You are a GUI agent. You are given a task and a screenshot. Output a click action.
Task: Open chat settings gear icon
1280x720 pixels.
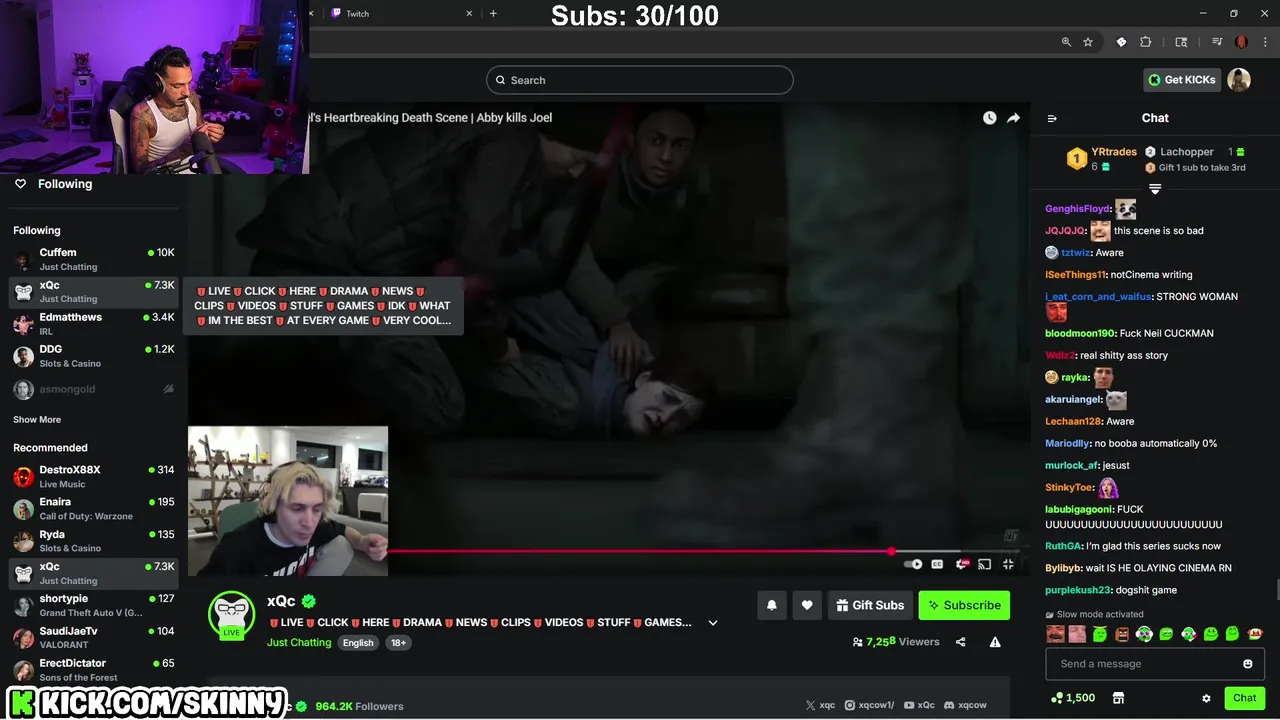pos(1206,698)
